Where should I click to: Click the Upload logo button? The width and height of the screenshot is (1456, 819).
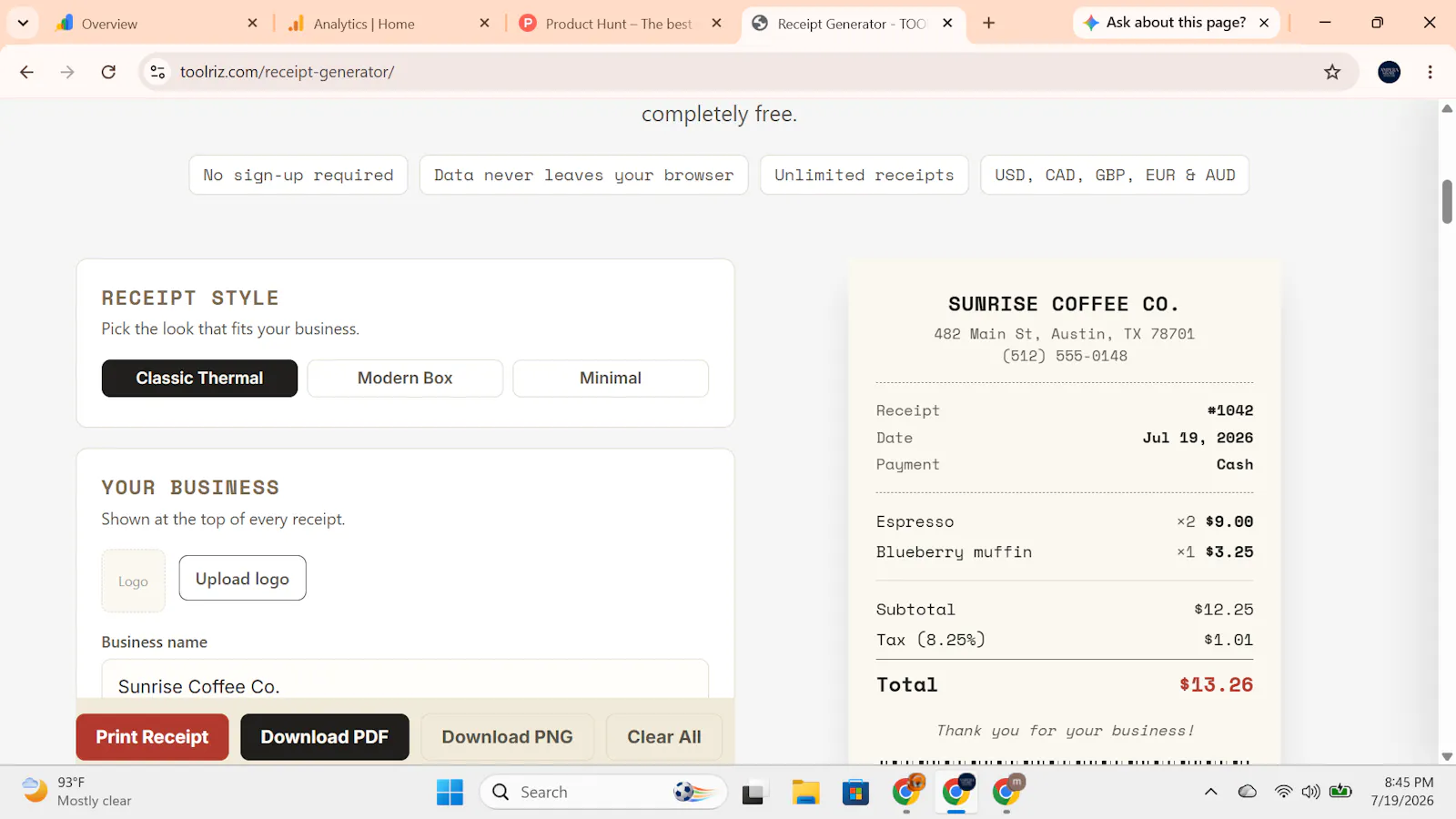click(x=242, y=578)
